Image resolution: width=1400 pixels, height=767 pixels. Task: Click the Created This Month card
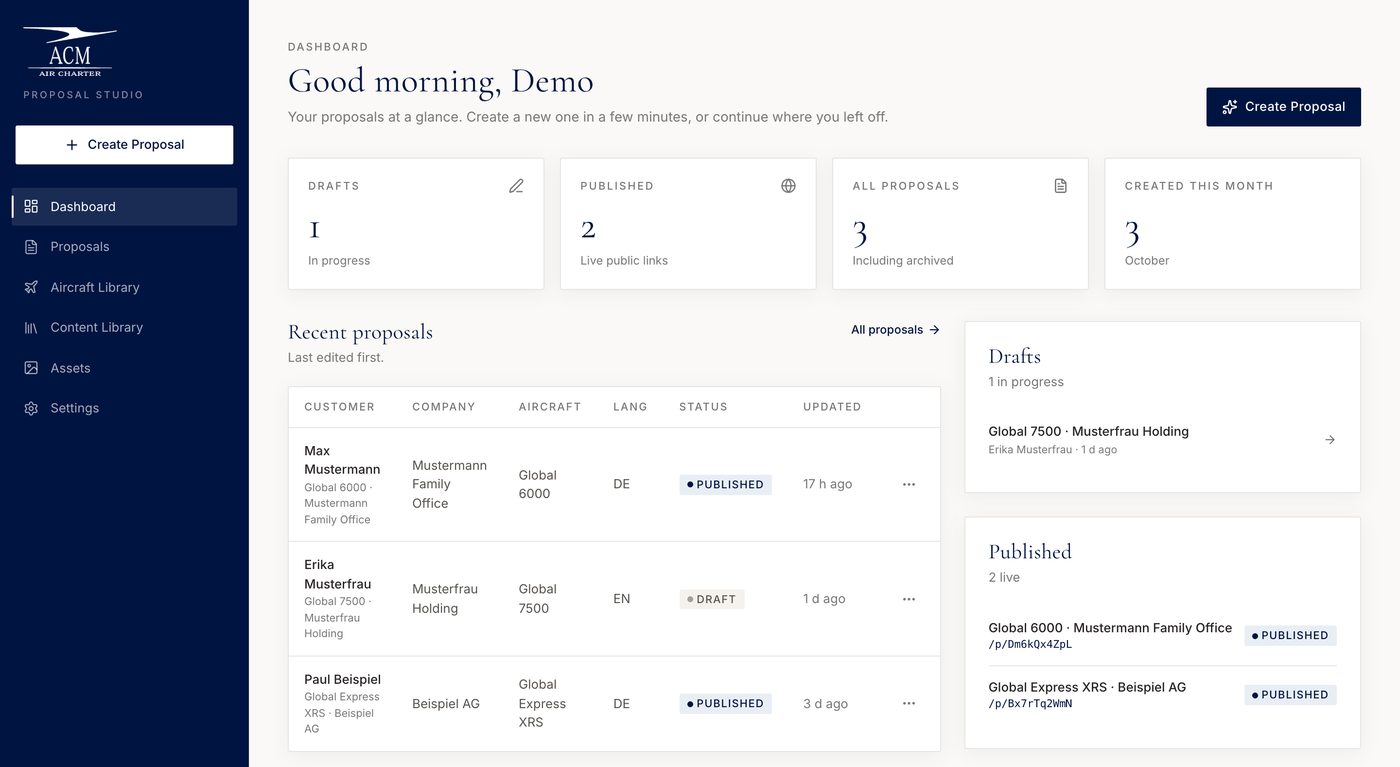click(1232, 224)
